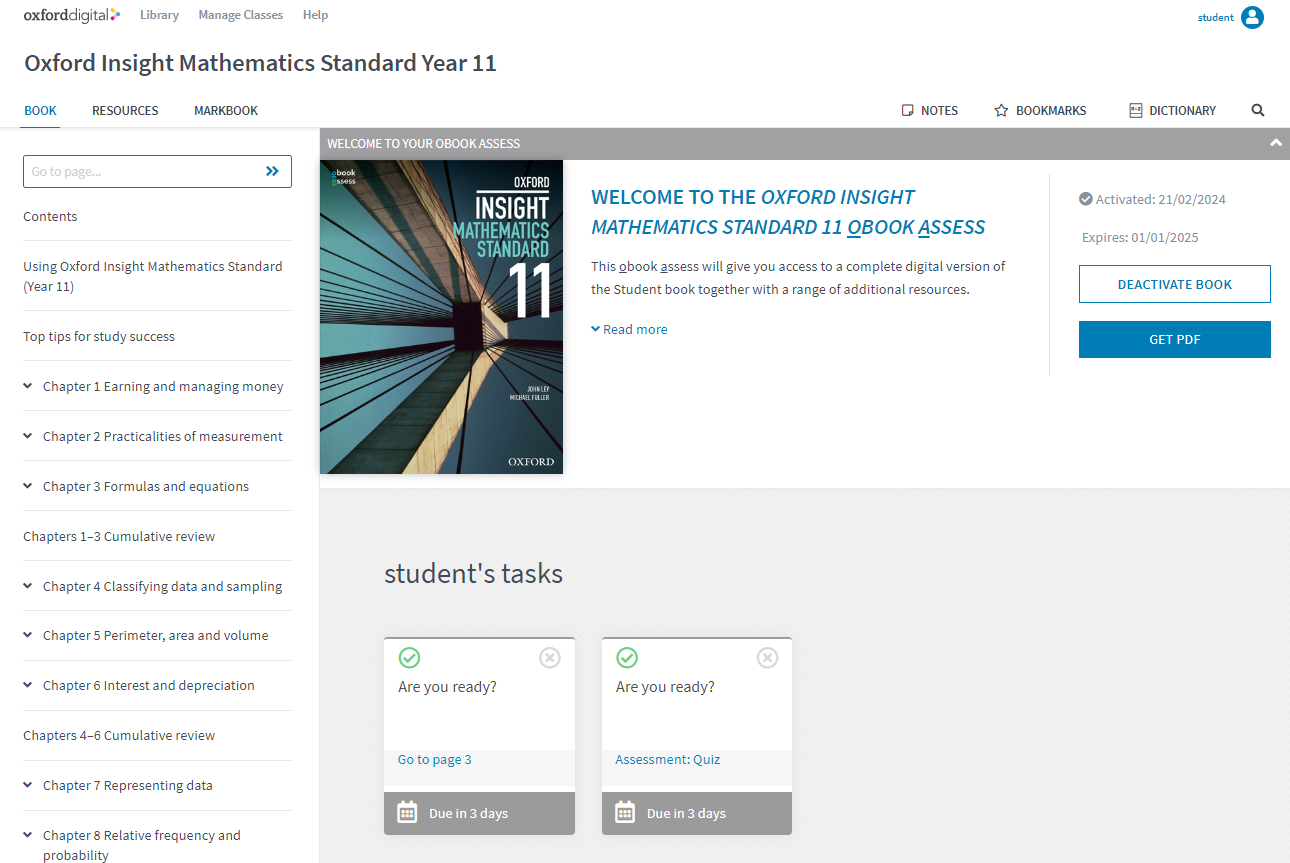
Task: Click 'Due in 3 days' on page 3 card
Action: point(468,813)
